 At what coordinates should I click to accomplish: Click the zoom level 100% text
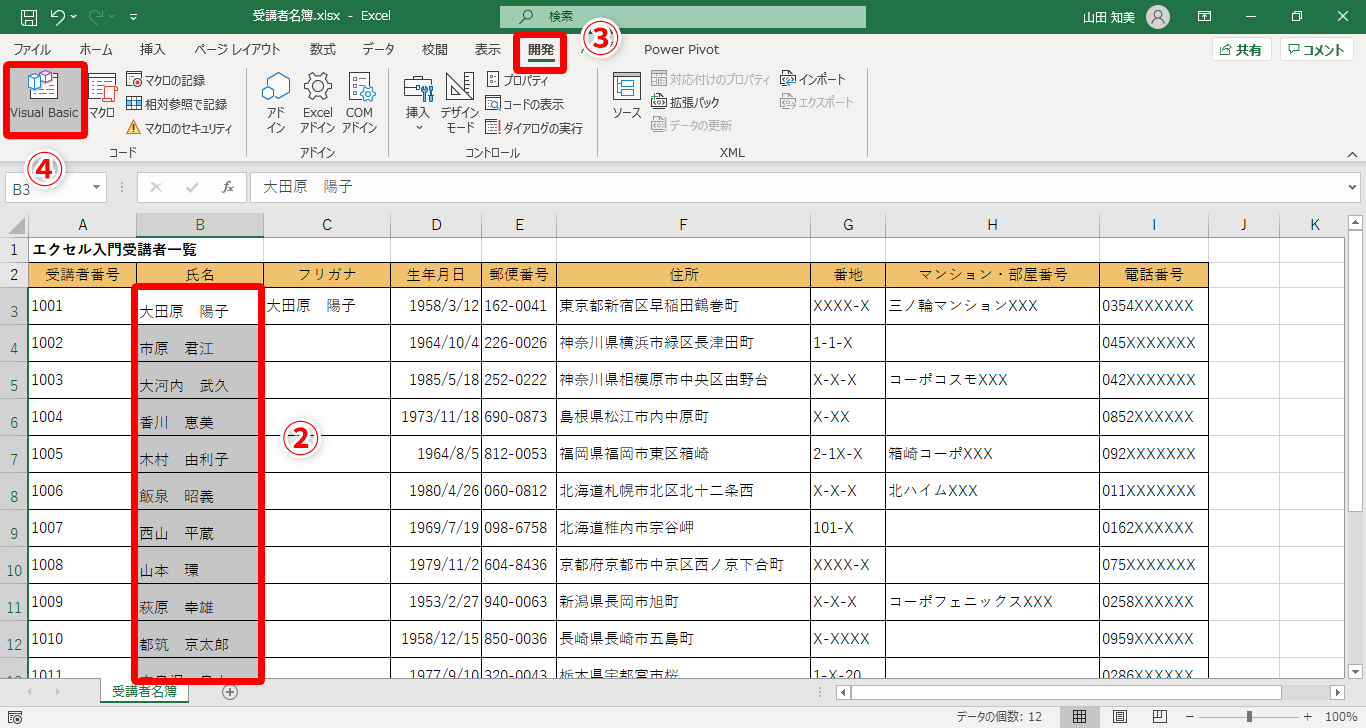point(1340,717)
